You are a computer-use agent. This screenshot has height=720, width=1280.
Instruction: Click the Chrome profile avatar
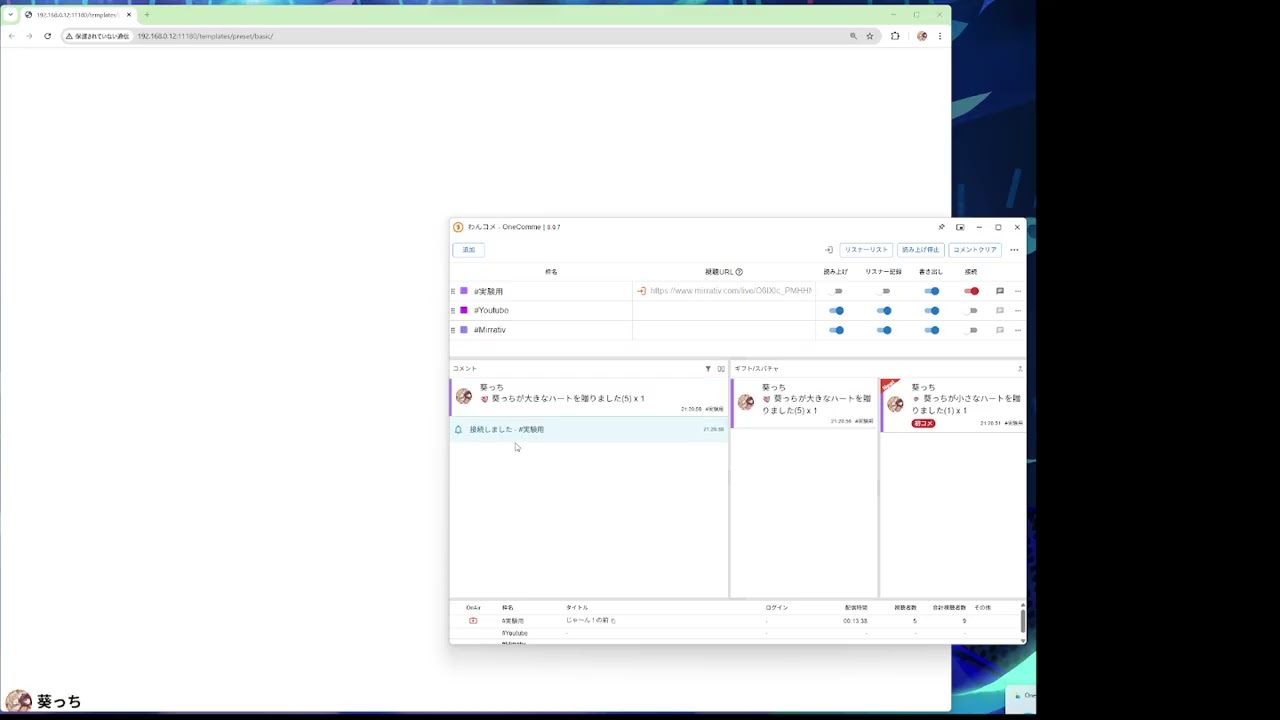[x=922, y=36]
